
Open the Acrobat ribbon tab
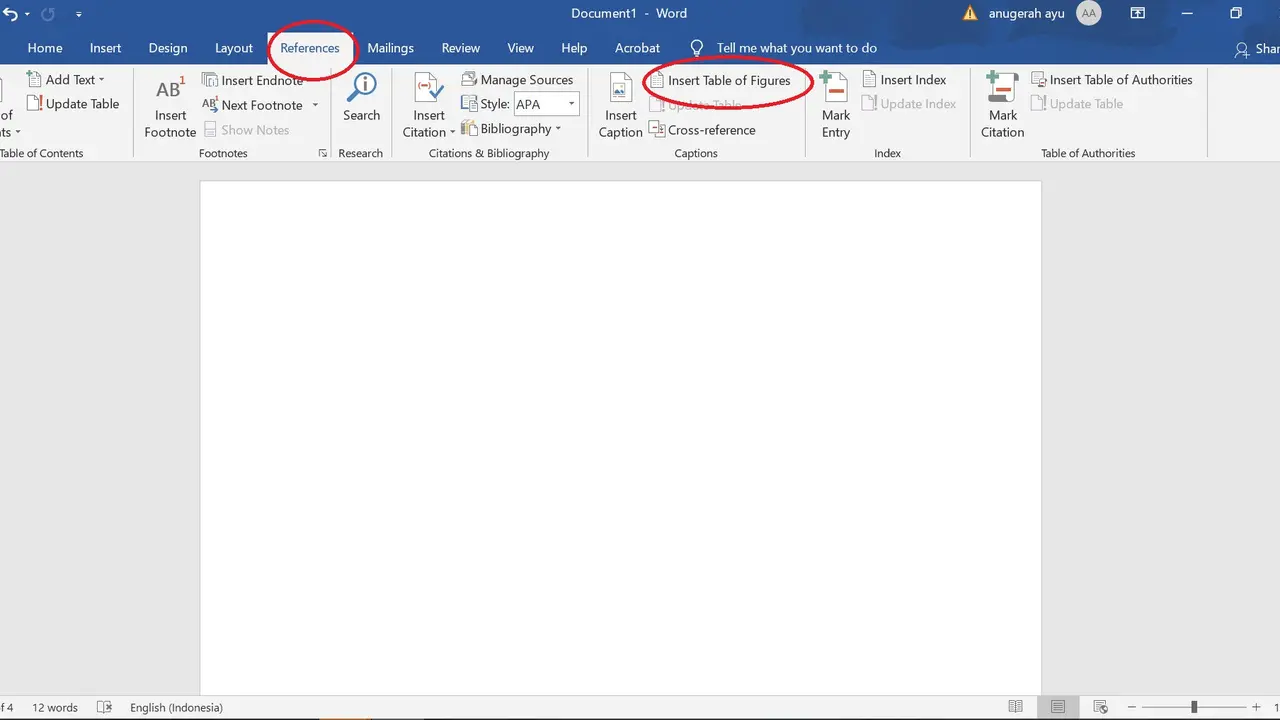(637, 47)
